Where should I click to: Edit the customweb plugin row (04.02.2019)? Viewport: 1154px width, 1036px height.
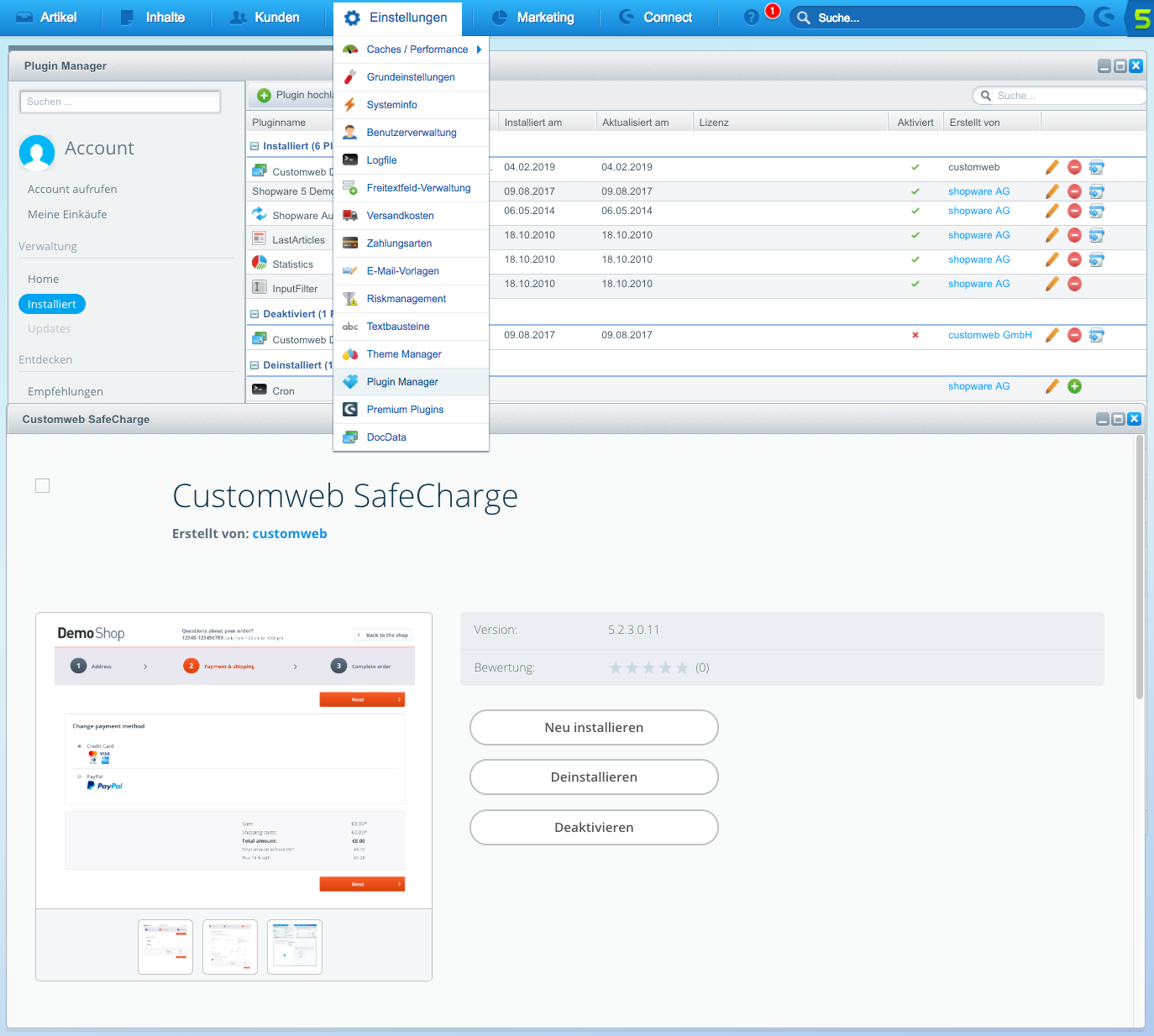click(1052, 167)
